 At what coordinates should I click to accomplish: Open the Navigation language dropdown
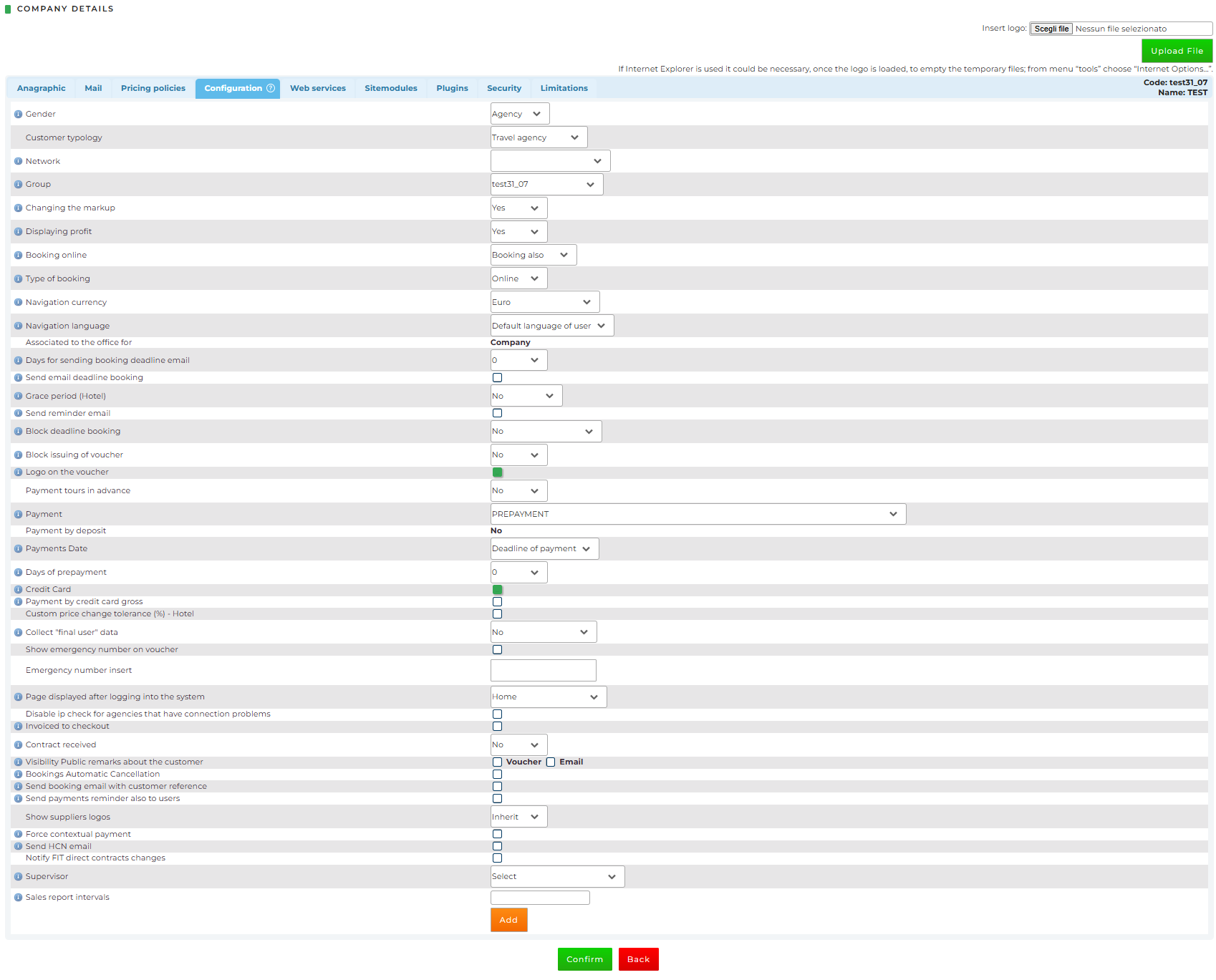tap(551, 326)
